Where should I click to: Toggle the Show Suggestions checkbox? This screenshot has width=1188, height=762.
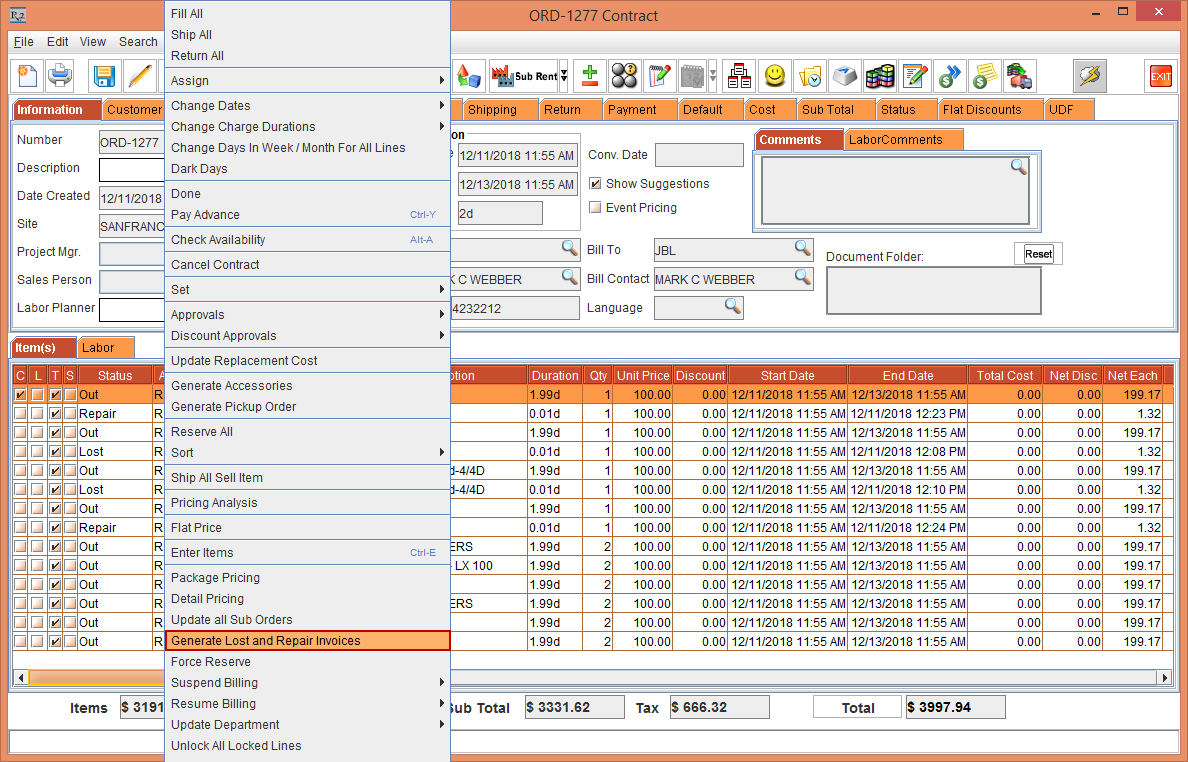click(596, 184)
